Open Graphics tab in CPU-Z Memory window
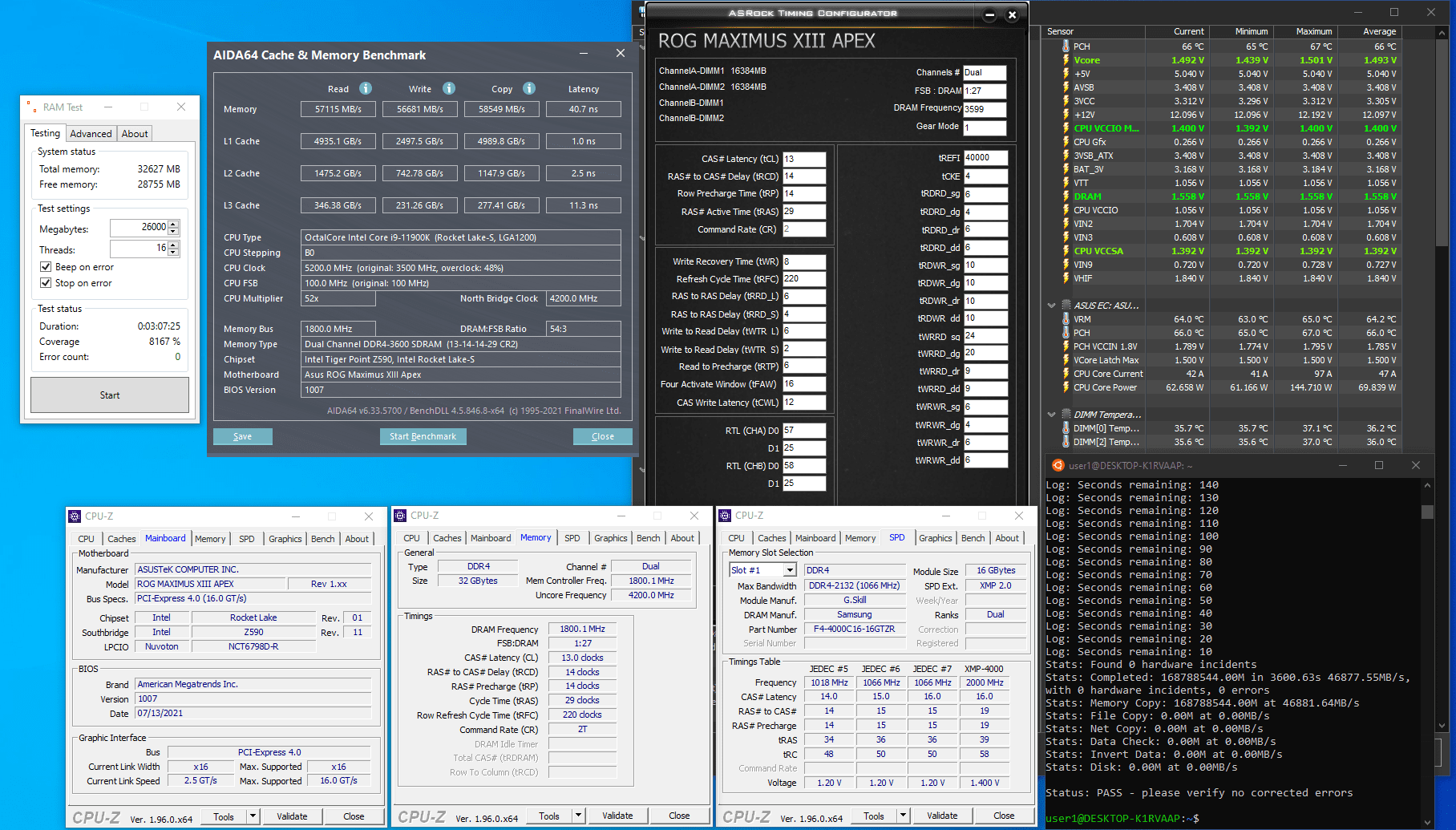The image size is (1456, 830). 611,538
